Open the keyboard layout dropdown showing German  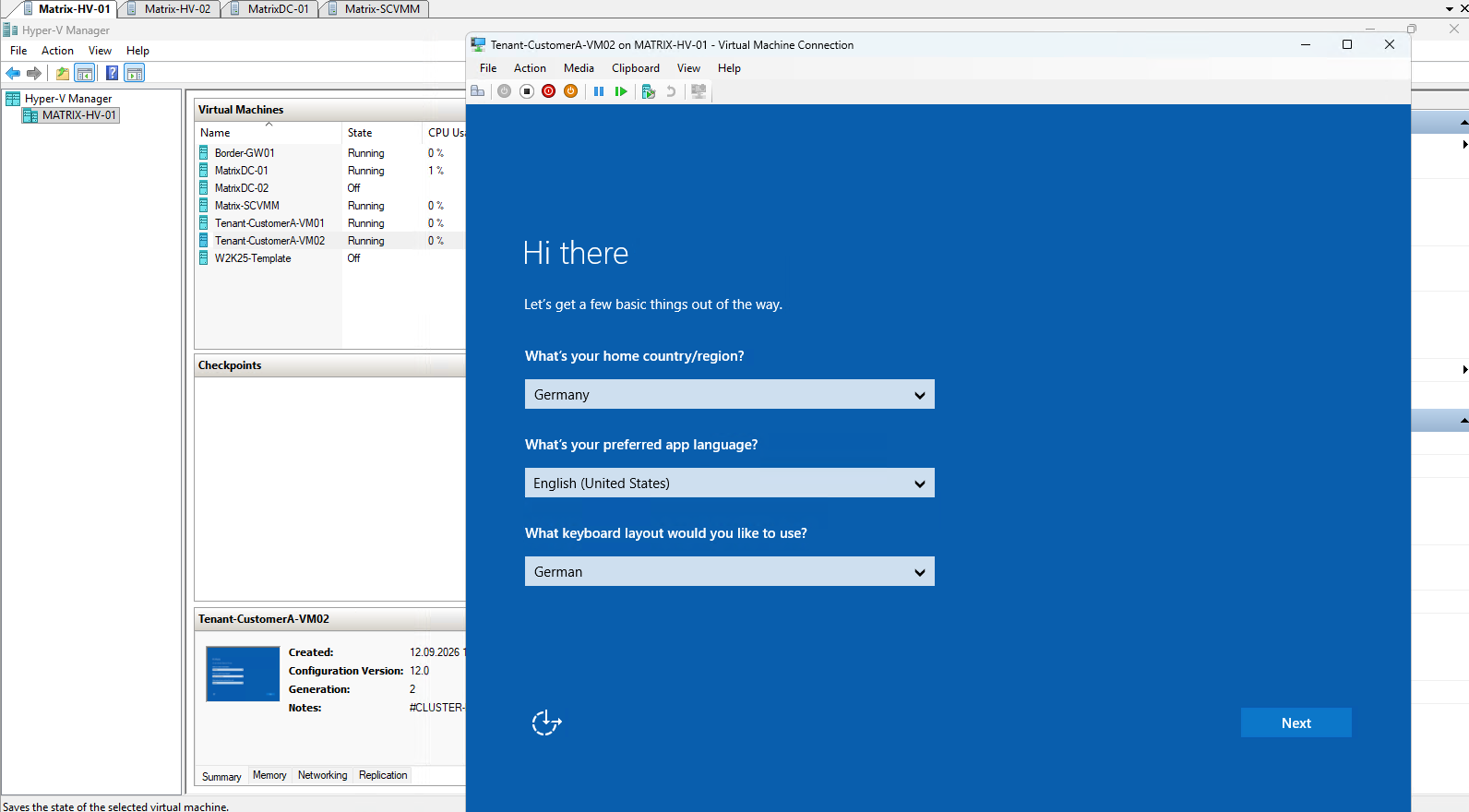(x=730, y=571)
